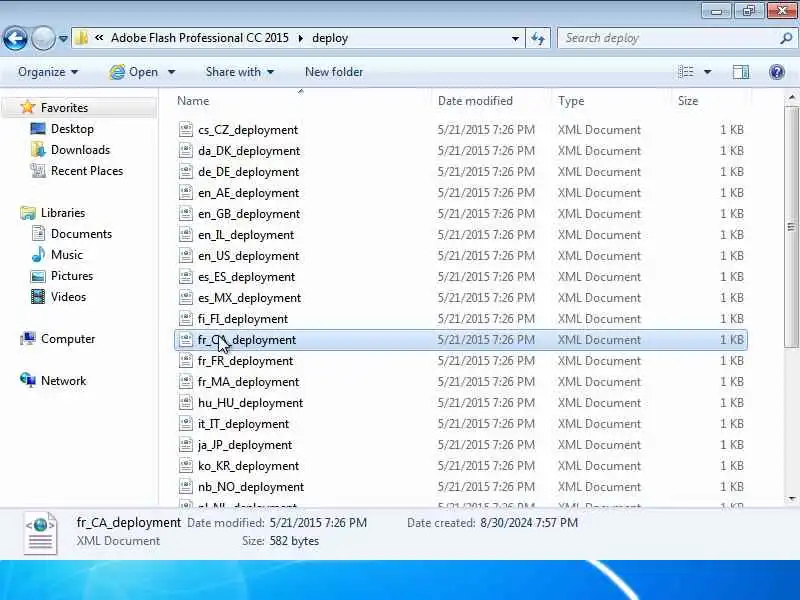Expand the Open button dropdown arrow

171,72
